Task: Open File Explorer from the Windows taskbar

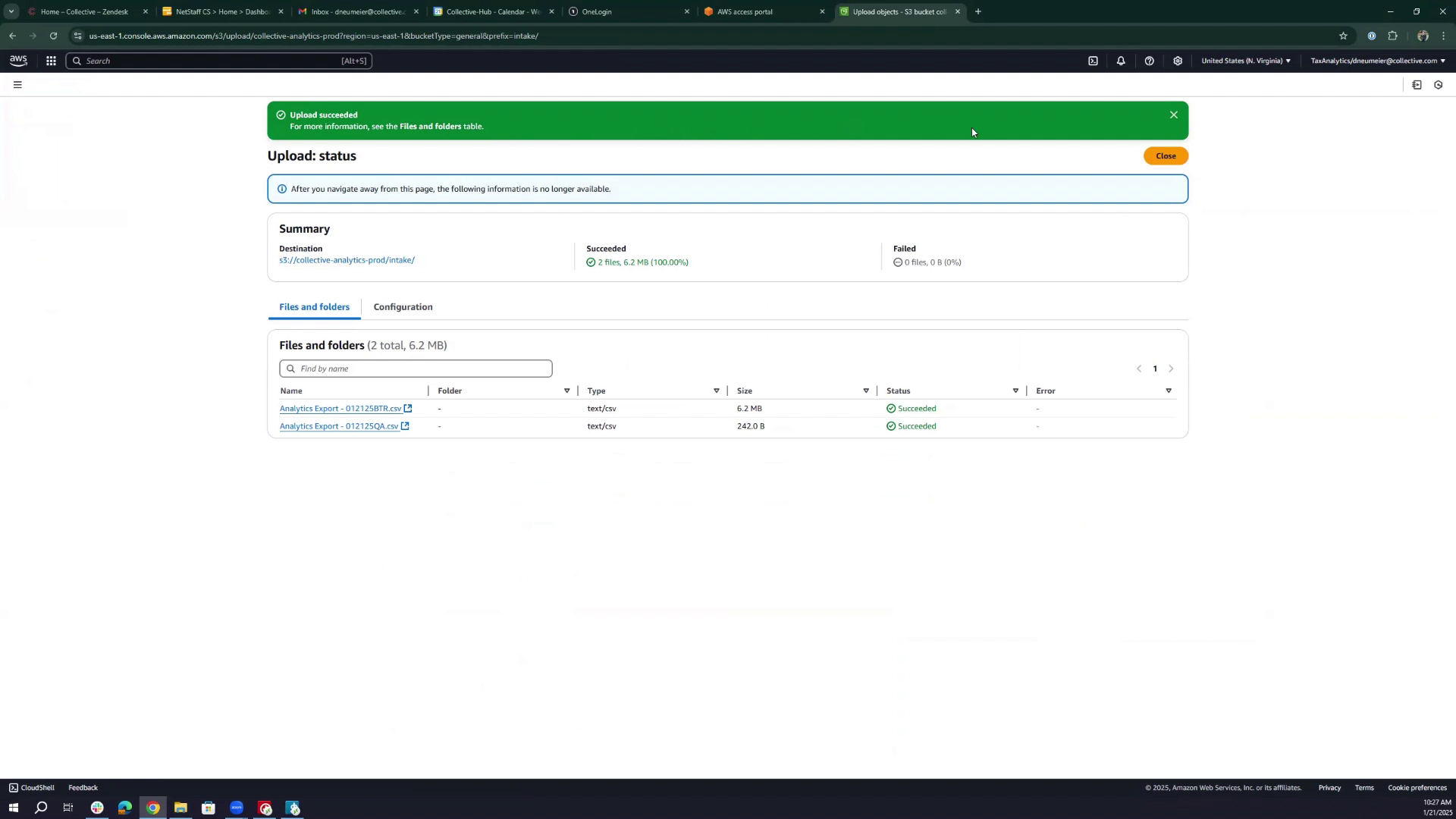Action: pyautogui.click(x=180, y=808)
